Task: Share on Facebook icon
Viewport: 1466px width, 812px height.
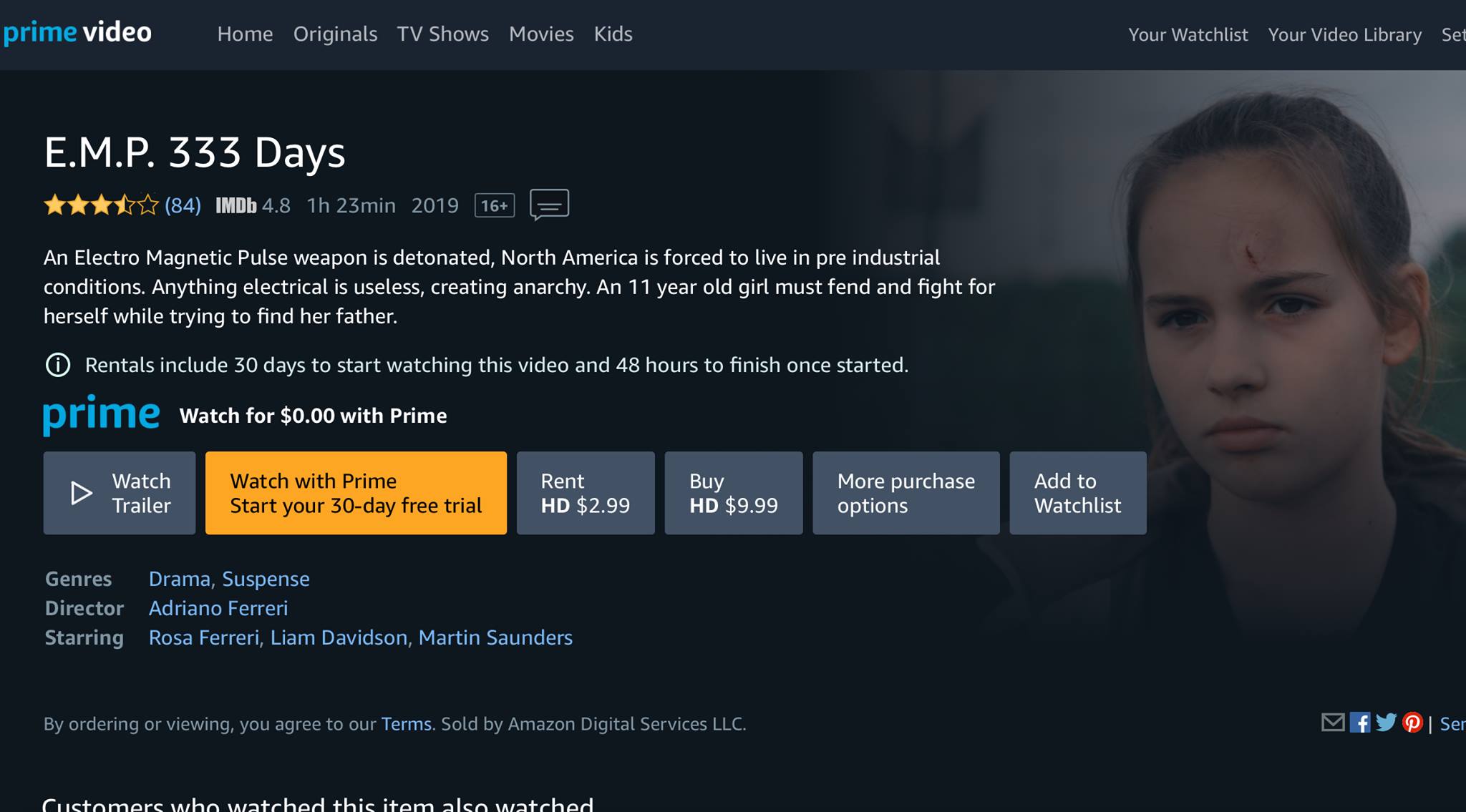Action: point(1360,723)
